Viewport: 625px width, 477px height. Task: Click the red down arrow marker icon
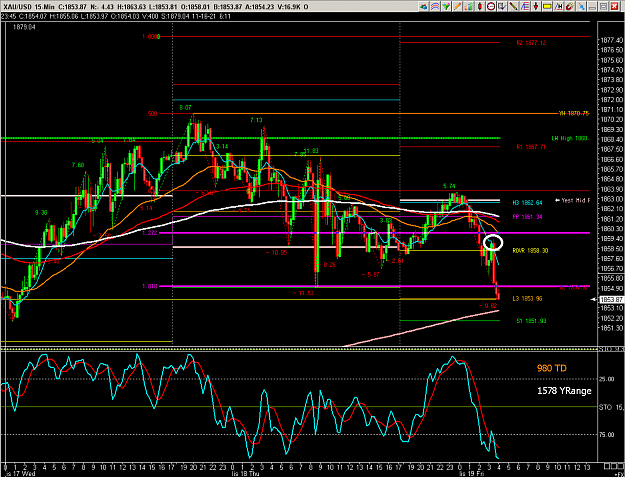point(536,6)
